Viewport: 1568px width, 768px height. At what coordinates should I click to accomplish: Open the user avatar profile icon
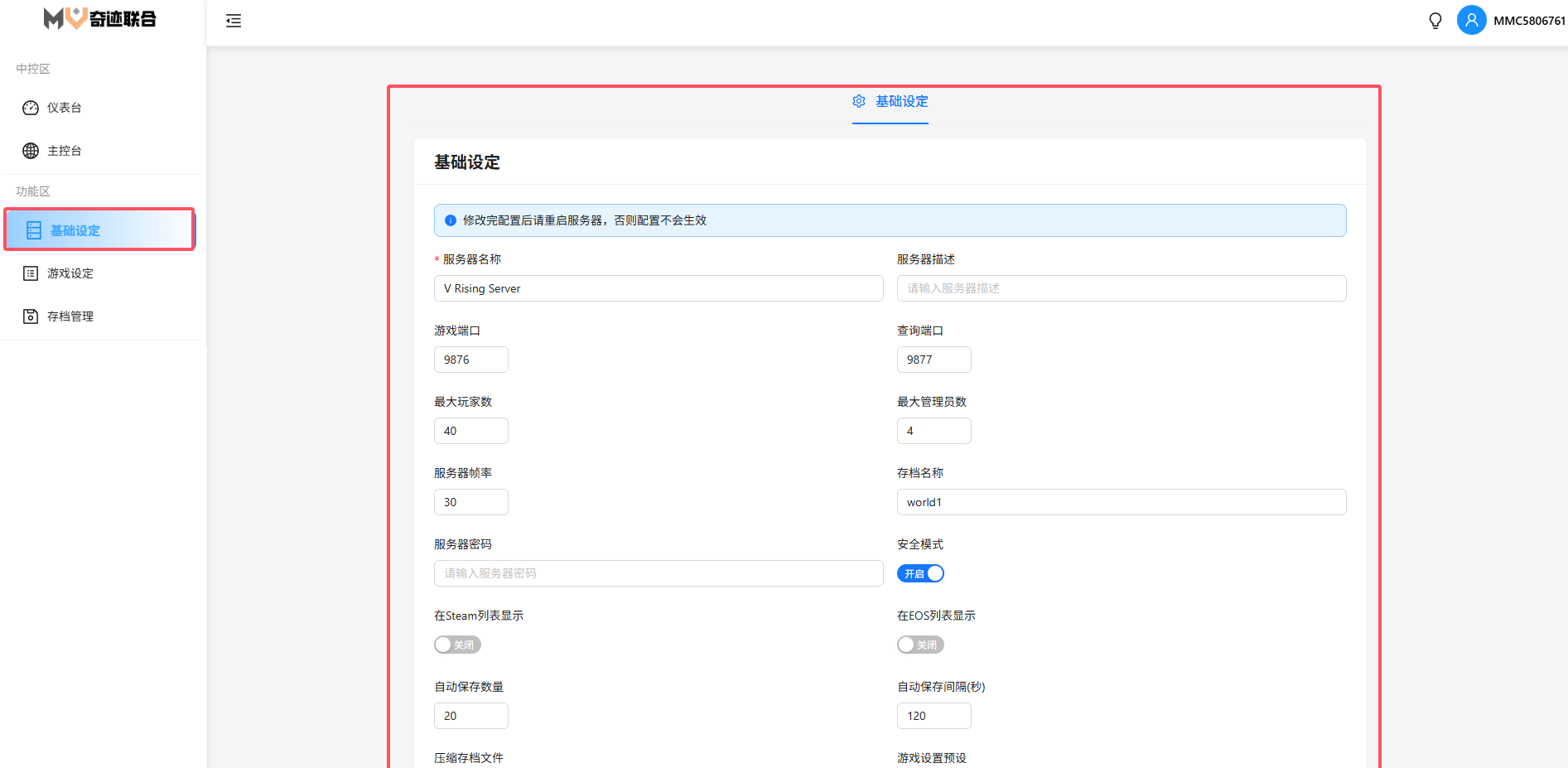pyautogui.click(x=1471, y=21)
